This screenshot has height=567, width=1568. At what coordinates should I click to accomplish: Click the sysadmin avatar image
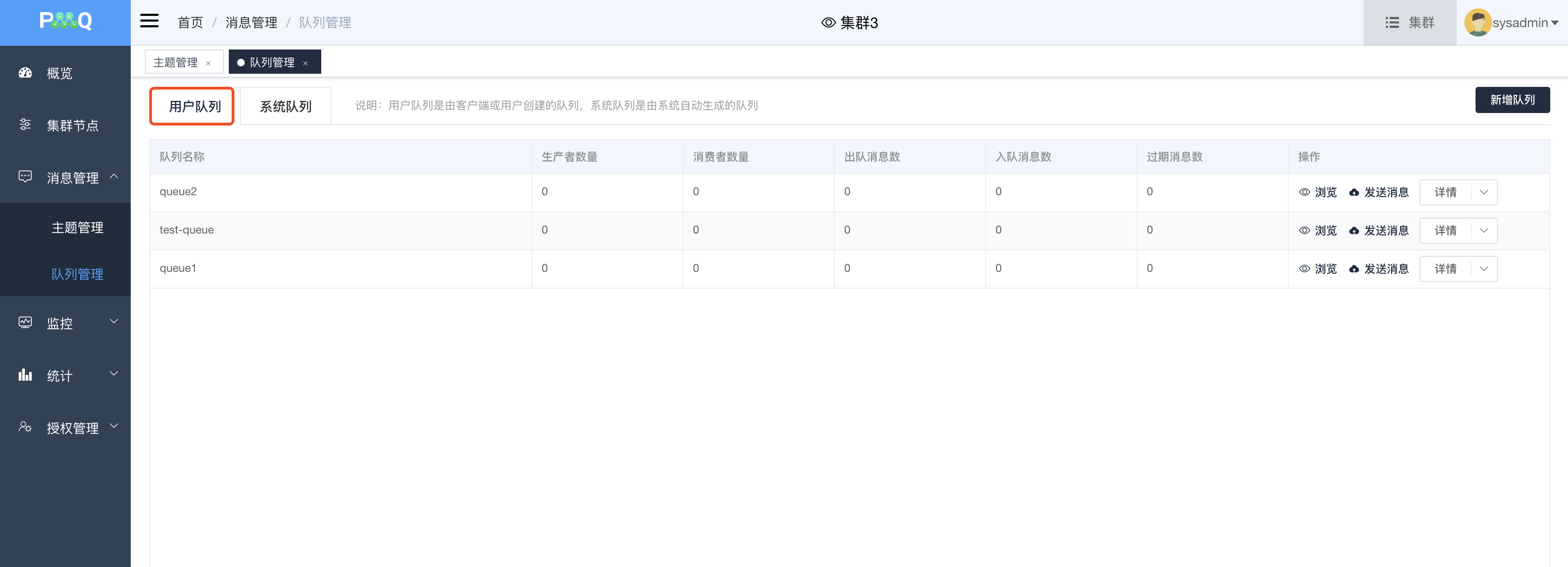point(1477,22)
